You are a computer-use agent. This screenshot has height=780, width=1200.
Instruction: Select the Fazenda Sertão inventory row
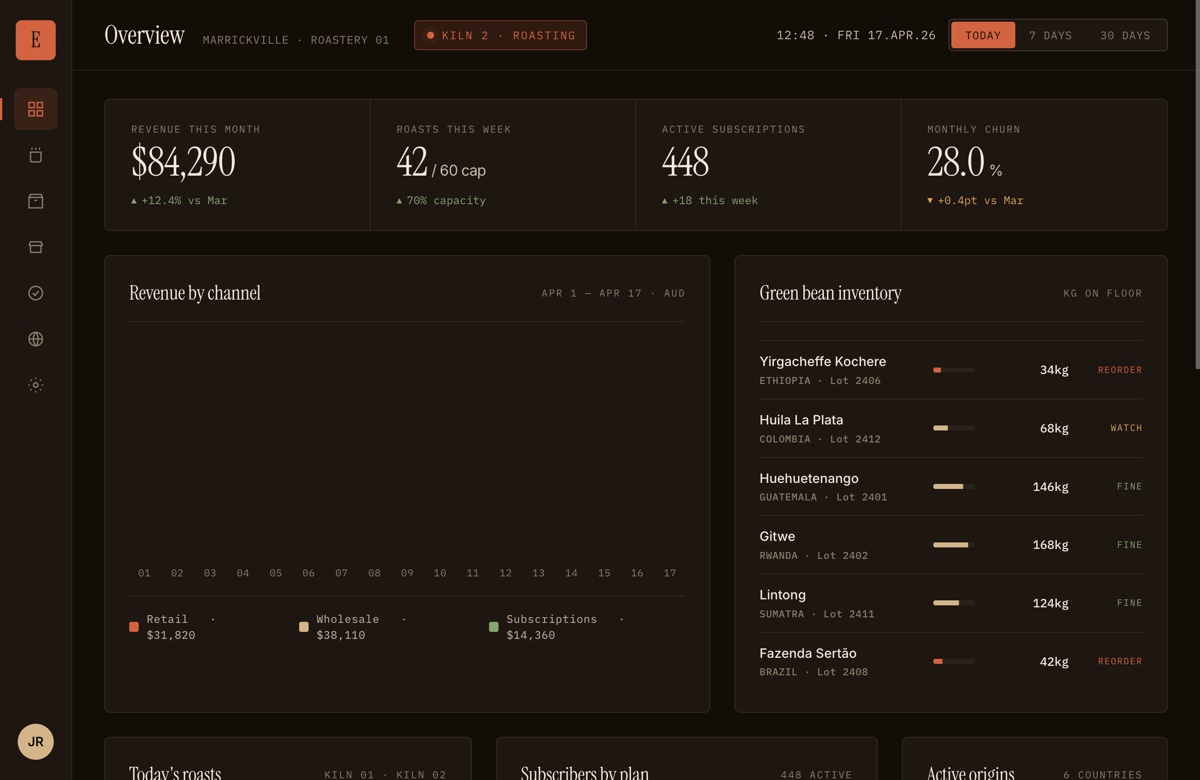950,661
